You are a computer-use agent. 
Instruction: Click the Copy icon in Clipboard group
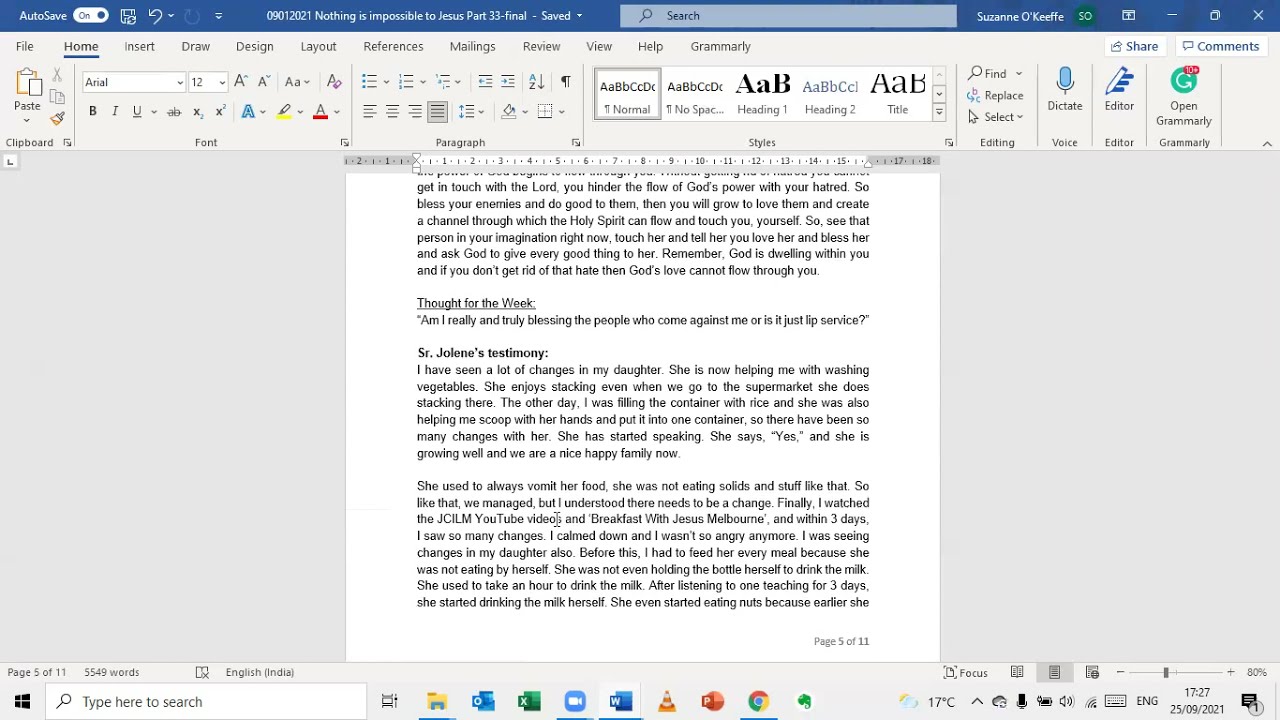click(x=57, y=97)
